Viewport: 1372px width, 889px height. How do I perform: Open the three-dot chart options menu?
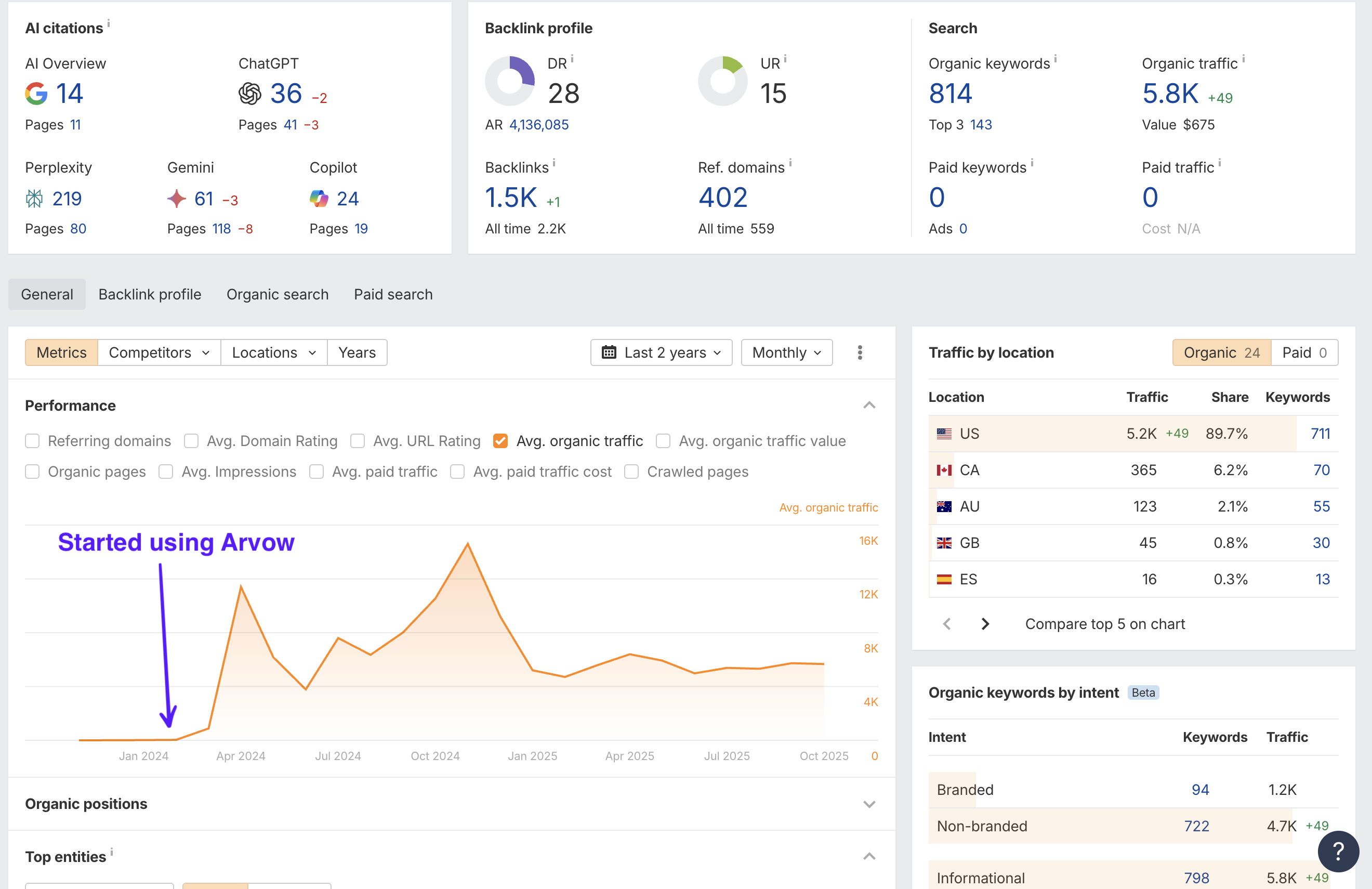[x=860, y=352]
